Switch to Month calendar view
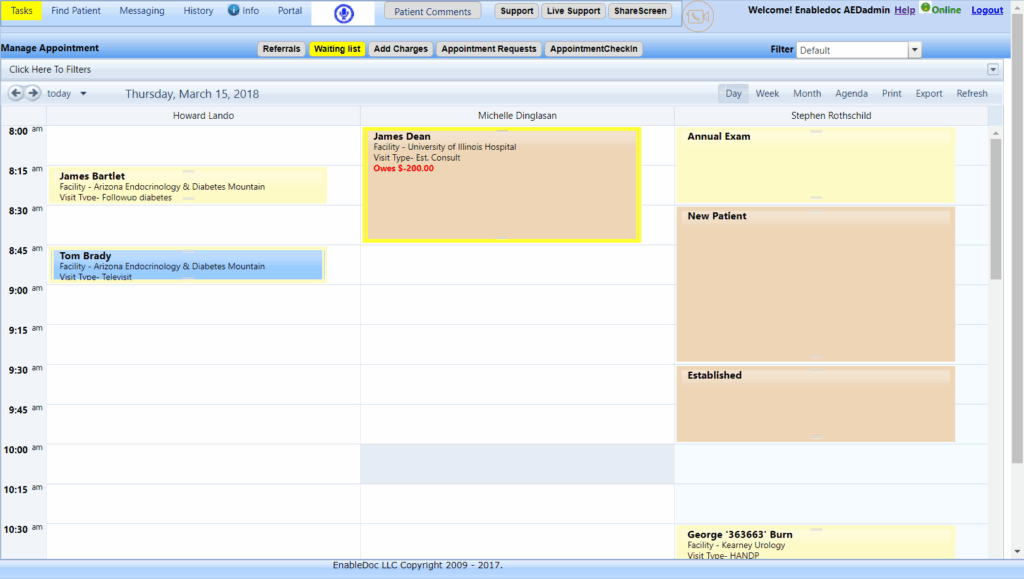The width and height of the screenshot is (1024, 579). pyautogui.click(x=806, y=92)
